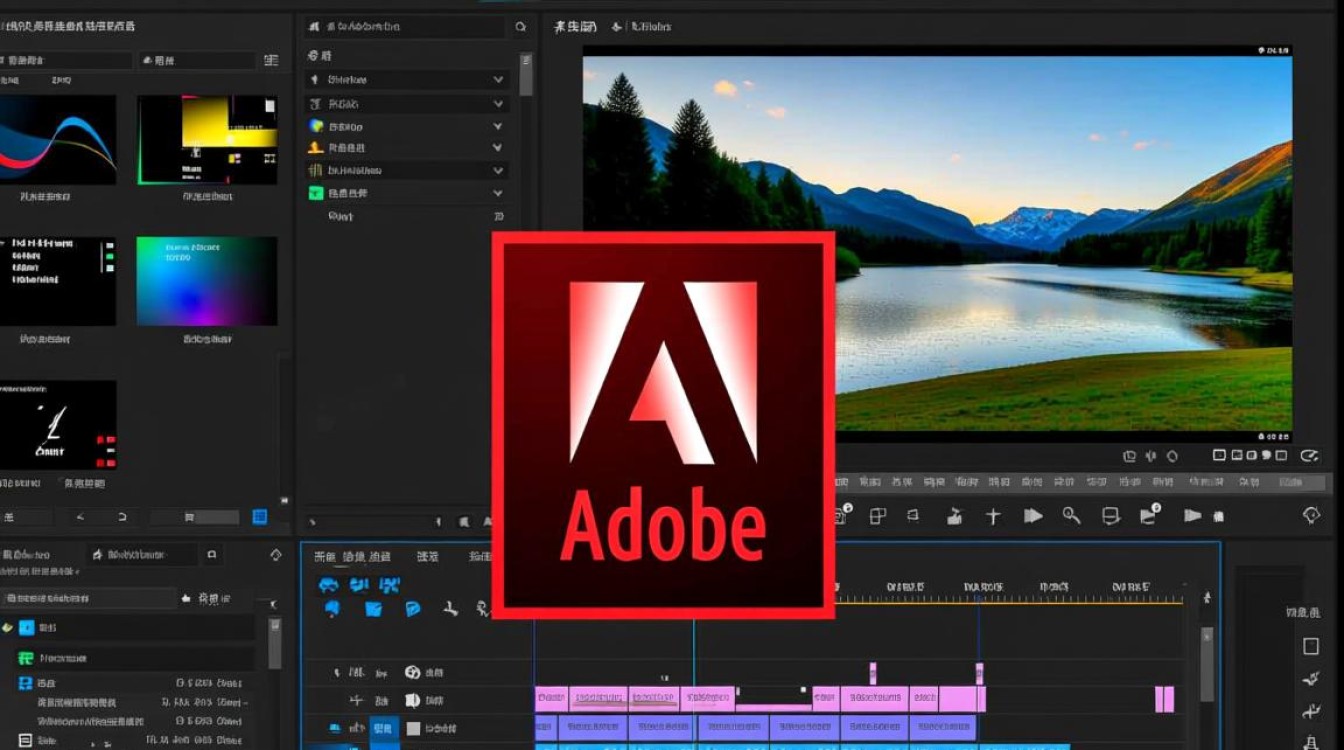Click the blue tag icon in timeline tools
Image resolution: width=1344 pixels, height=750 pixels.
tap(412, 609)
